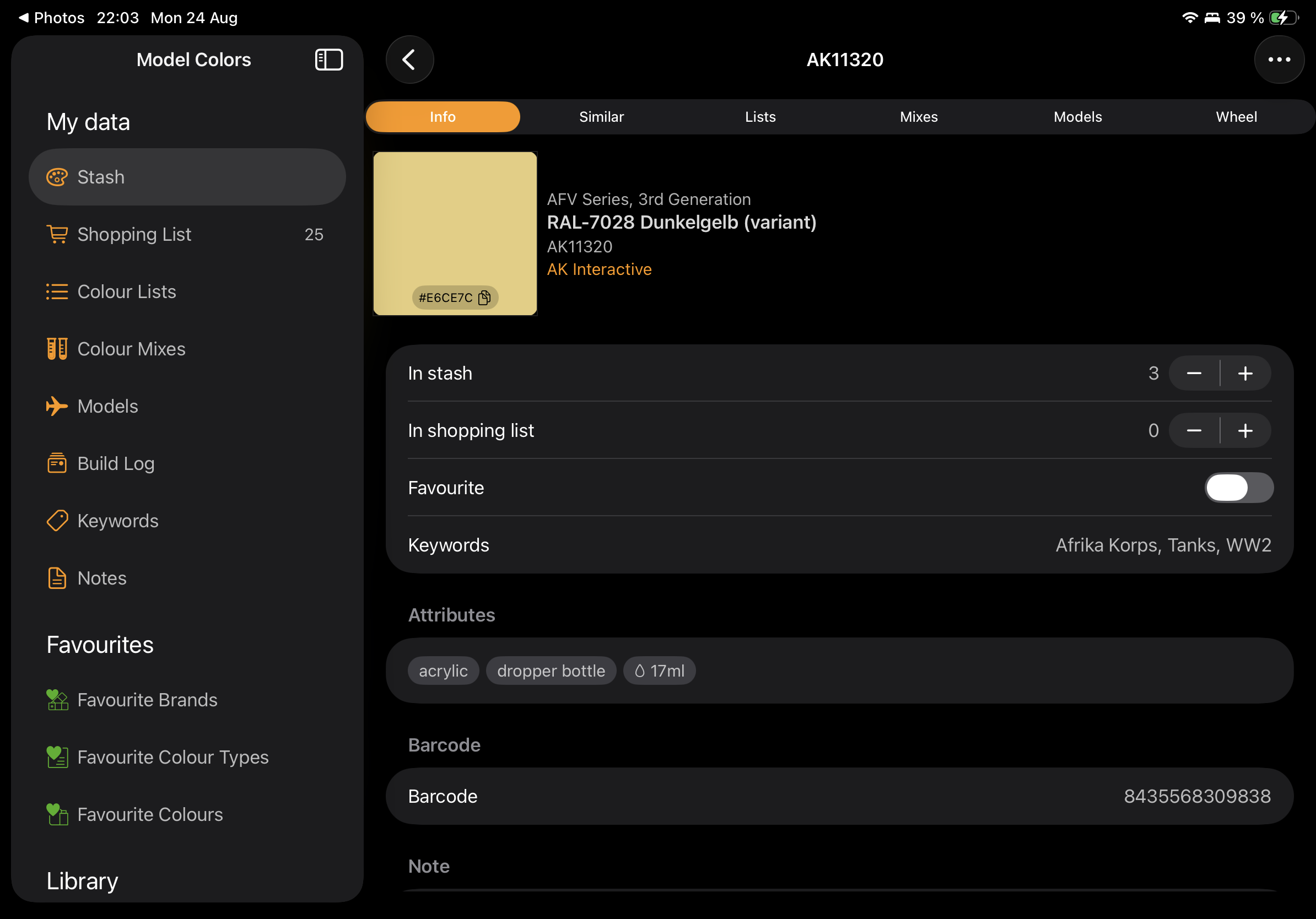Tap the acrylic attribute chip
The height and width of the screenshot is (919, 1316).
click(x=443, y=671)
